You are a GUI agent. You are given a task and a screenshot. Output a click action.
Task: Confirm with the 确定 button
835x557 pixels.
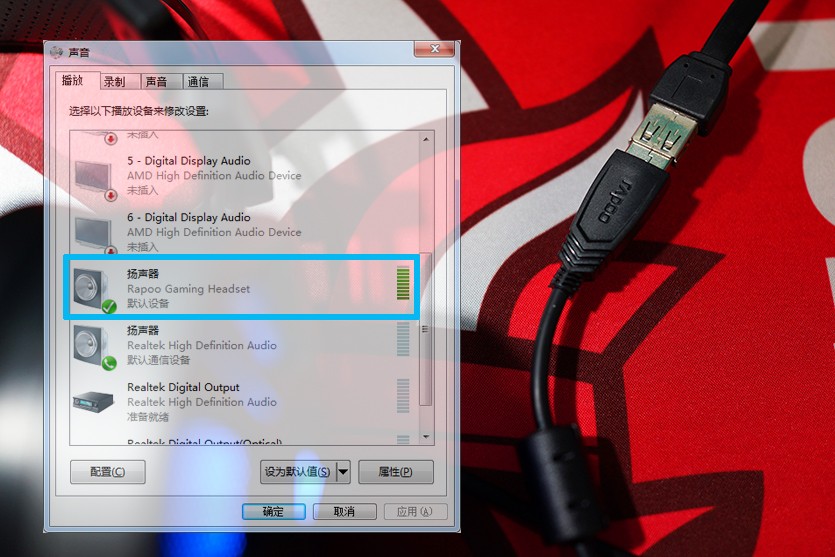274,511
